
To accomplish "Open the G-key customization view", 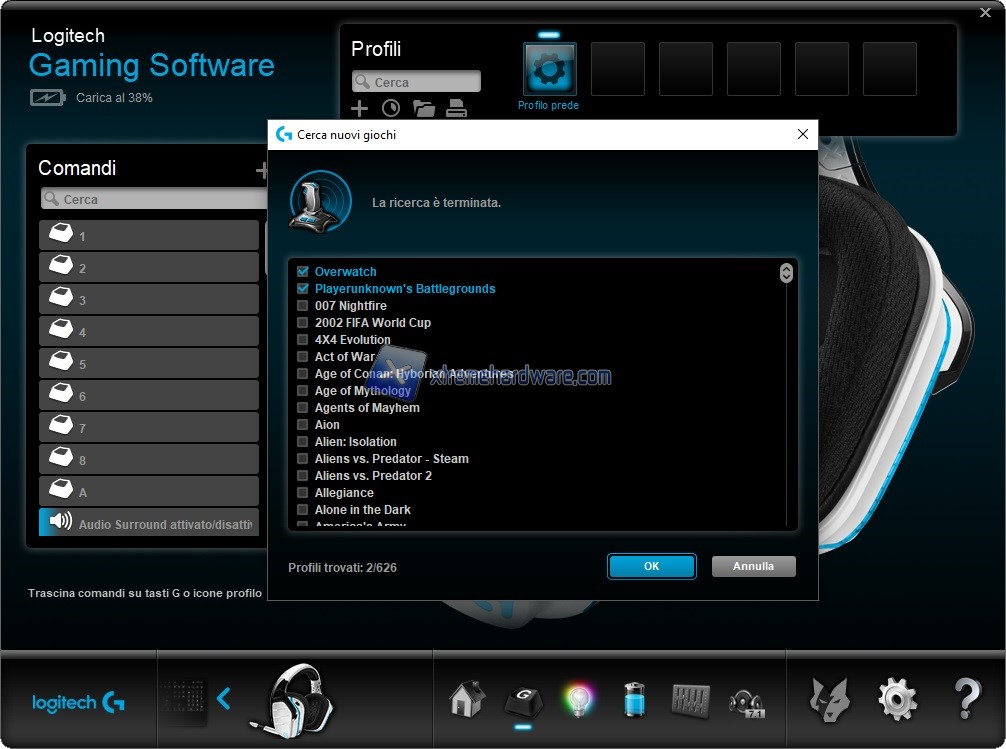I will click(522, 699).
